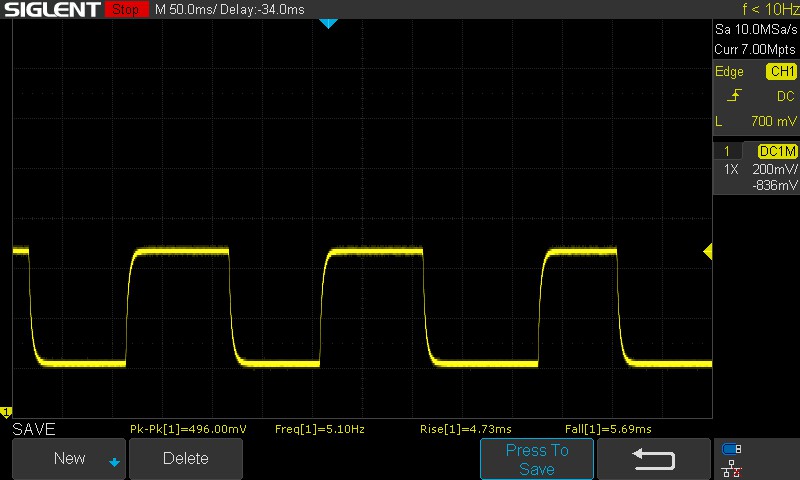Screen dimensions: 800x480
Task: Click the channel 1 number box
Action: tap(727, 151)
